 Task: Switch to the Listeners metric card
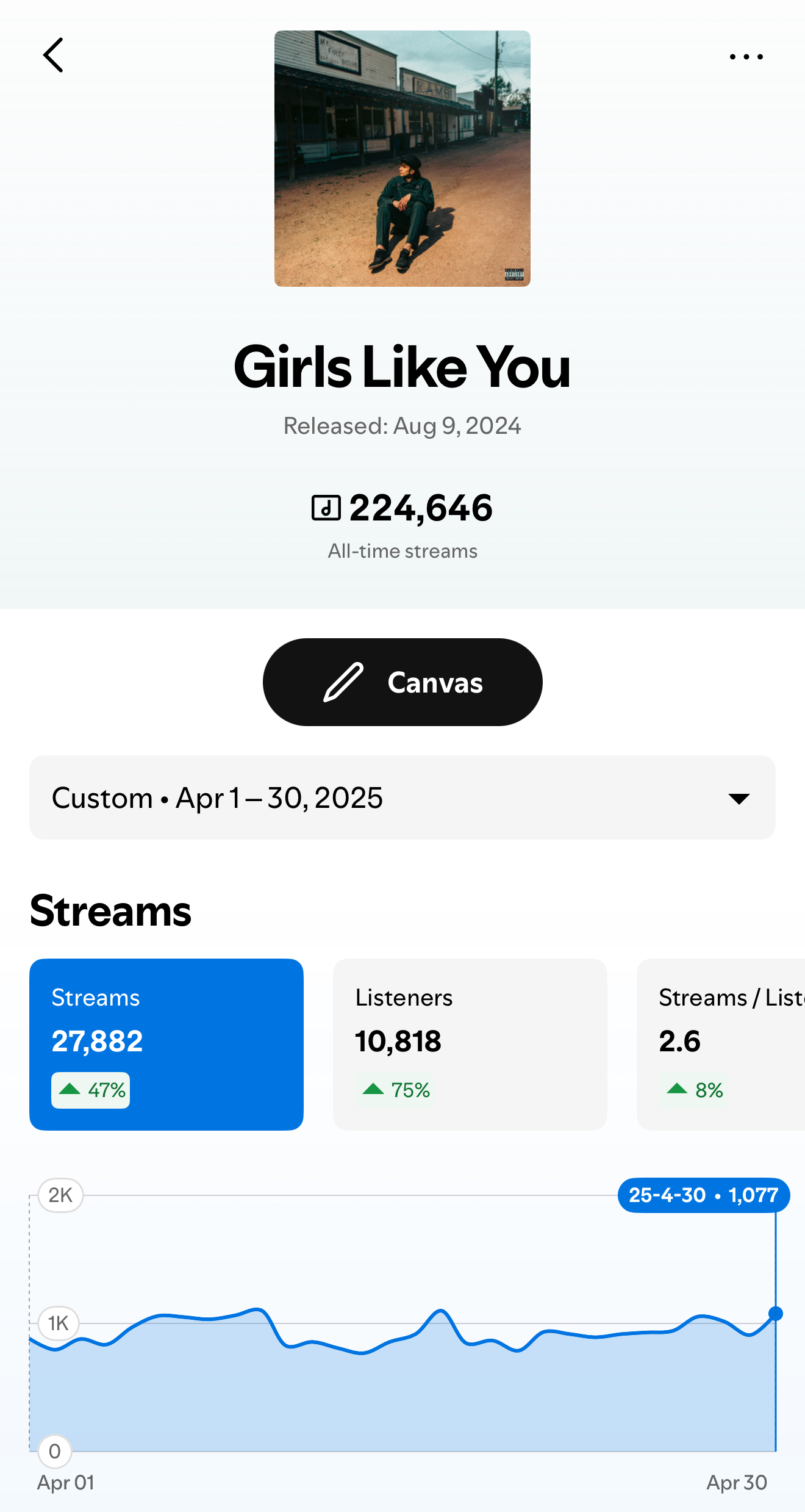[470, 1044]
